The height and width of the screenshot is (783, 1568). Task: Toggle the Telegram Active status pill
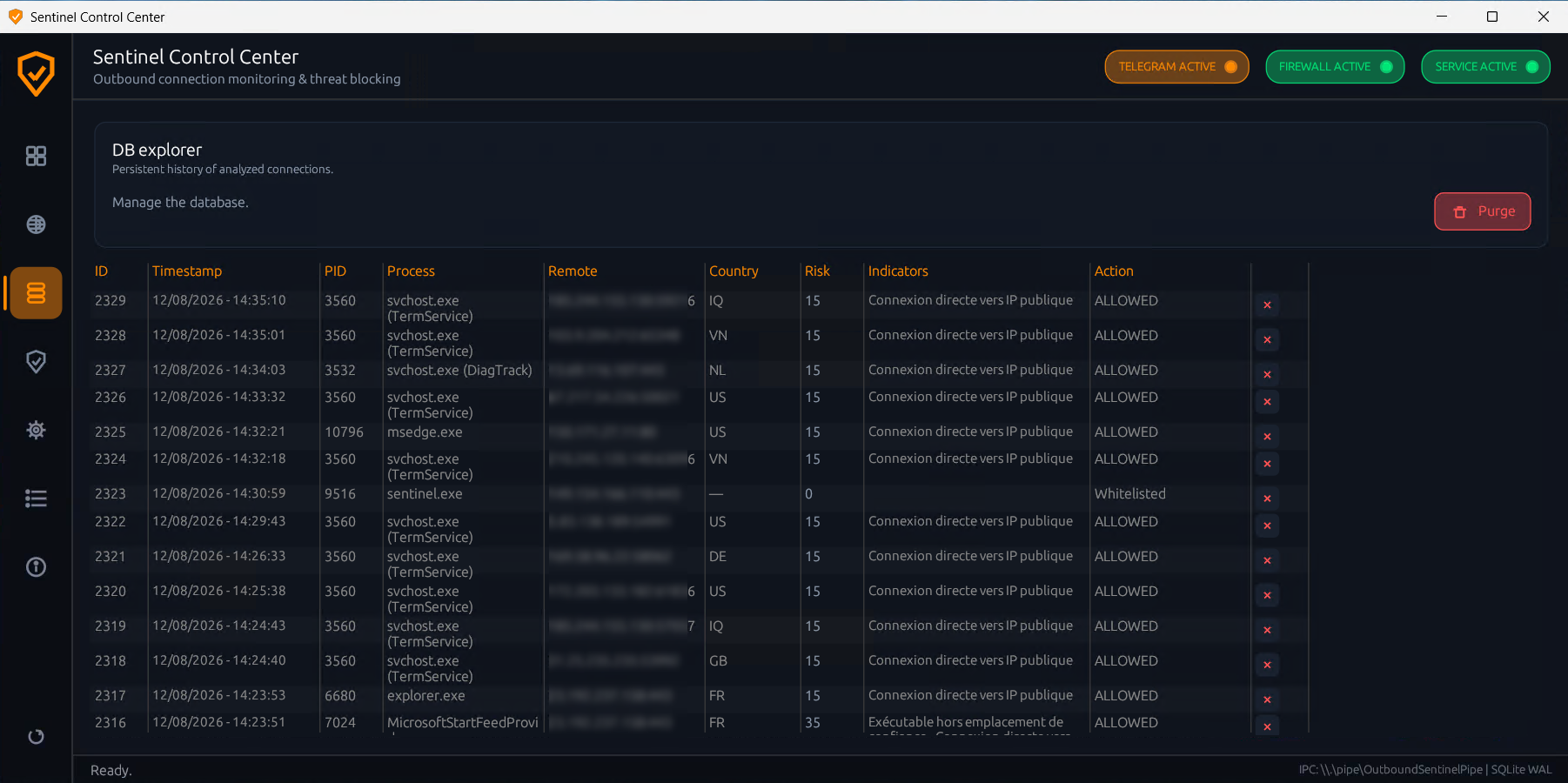(1176, 67)
